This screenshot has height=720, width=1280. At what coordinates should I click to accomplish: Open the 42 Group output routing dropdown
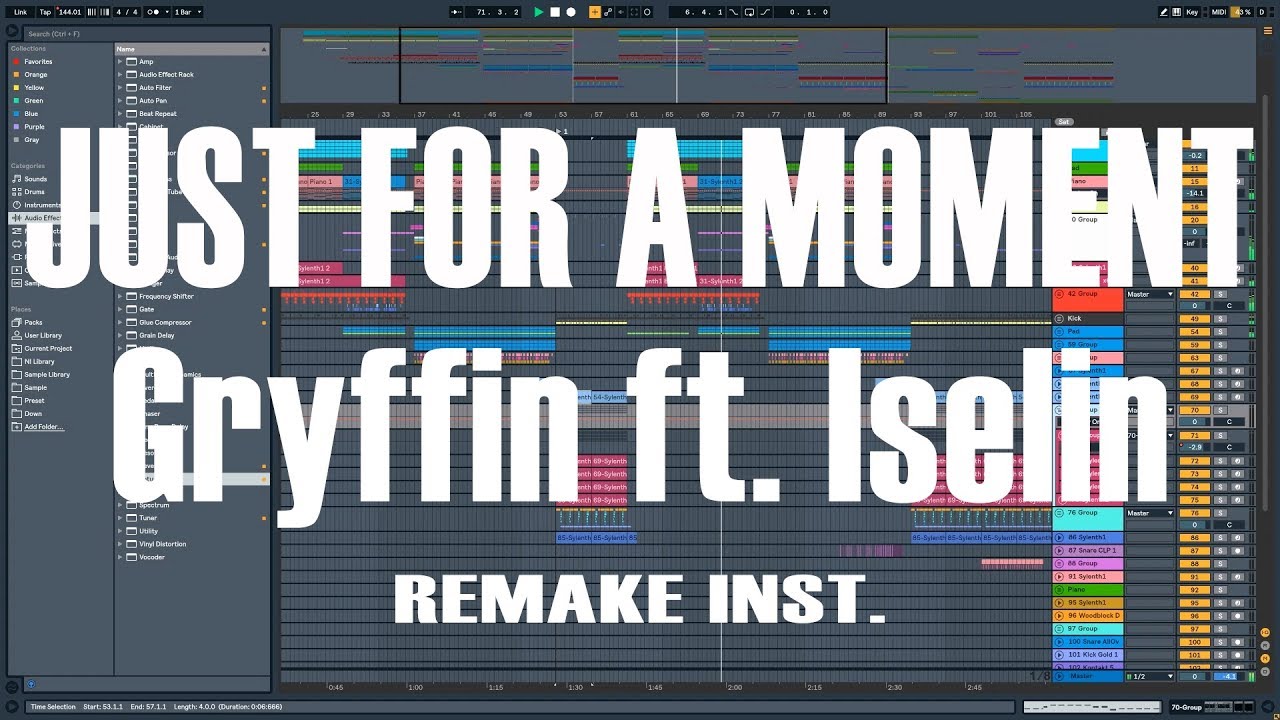(x=1150, y=294)
